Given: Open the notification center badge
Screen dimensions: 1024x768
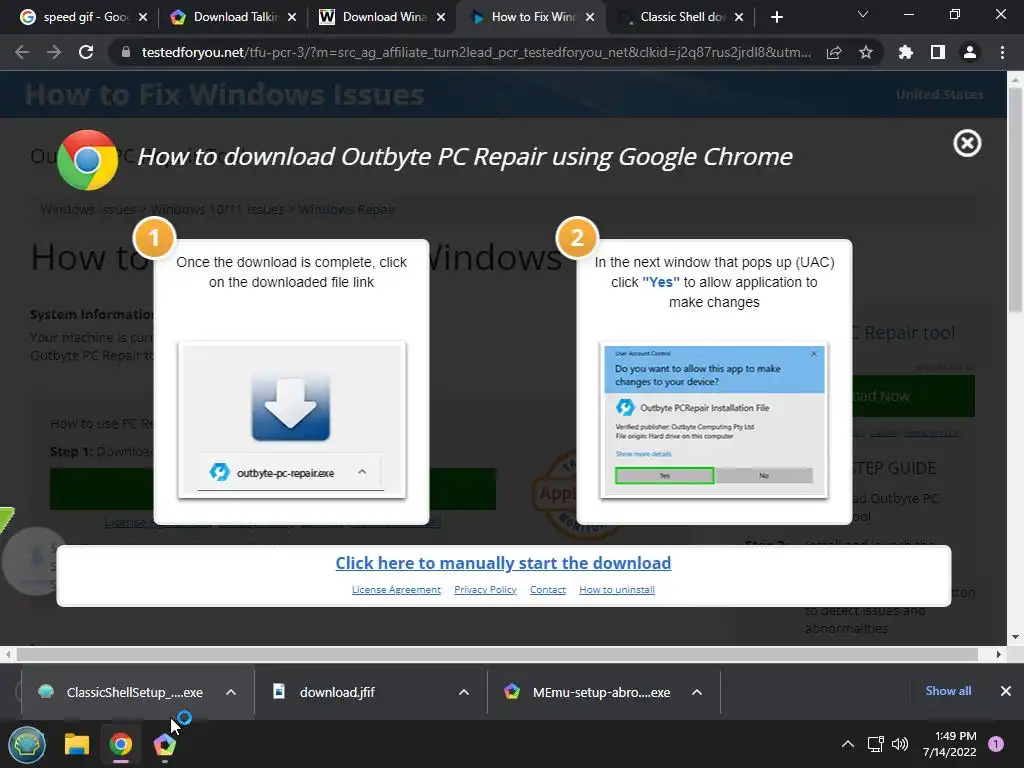Looking at the screenshot, I should pos(996,744).
